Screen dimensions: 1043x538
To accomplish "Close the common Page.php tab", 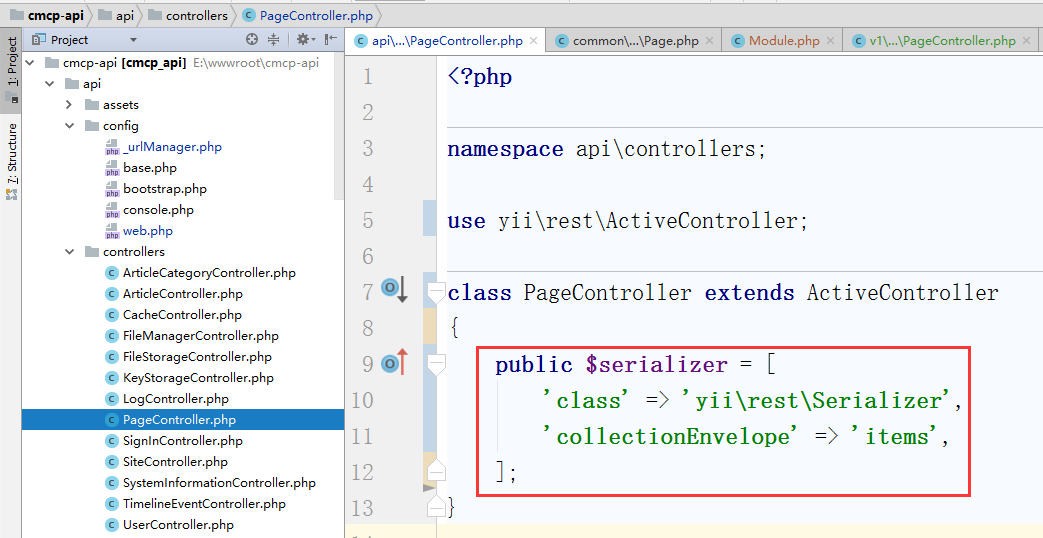I will [711, 41].
